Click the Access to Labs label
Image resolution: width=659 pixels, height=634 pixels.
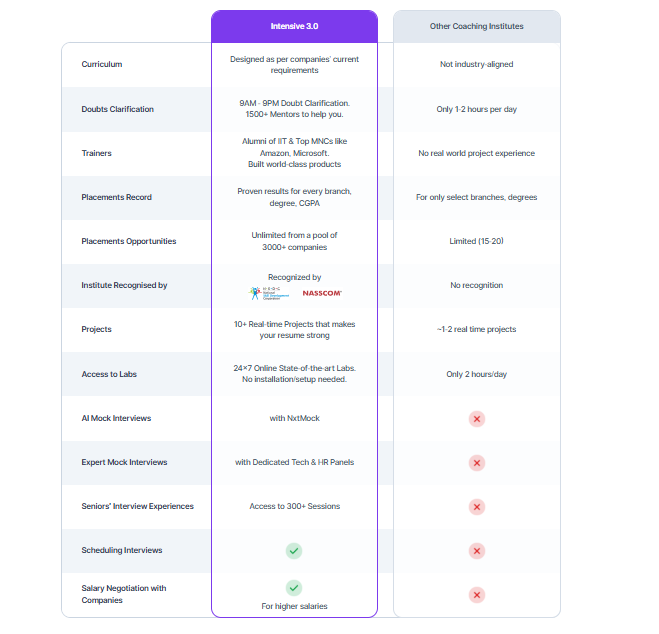[x=109, y=374]
